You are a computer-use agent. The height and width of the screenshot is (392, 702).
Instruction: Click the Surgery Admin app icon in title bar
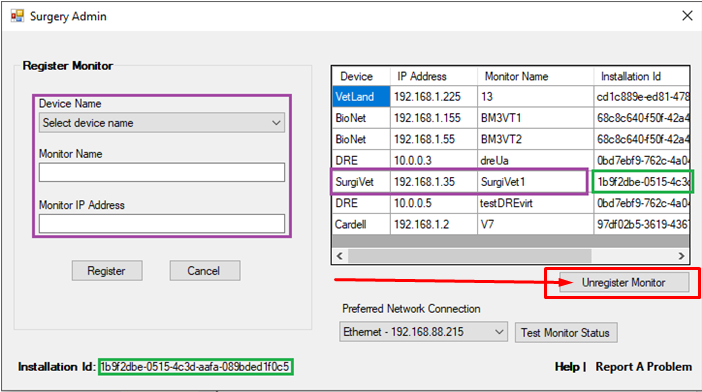[17, 16]
